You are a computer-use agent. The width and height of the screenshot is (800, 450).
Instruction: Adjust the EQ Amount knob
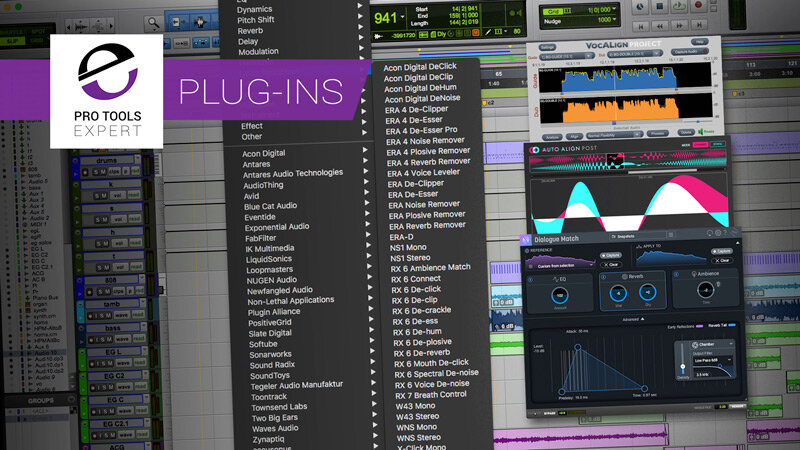tap(560, 295)
